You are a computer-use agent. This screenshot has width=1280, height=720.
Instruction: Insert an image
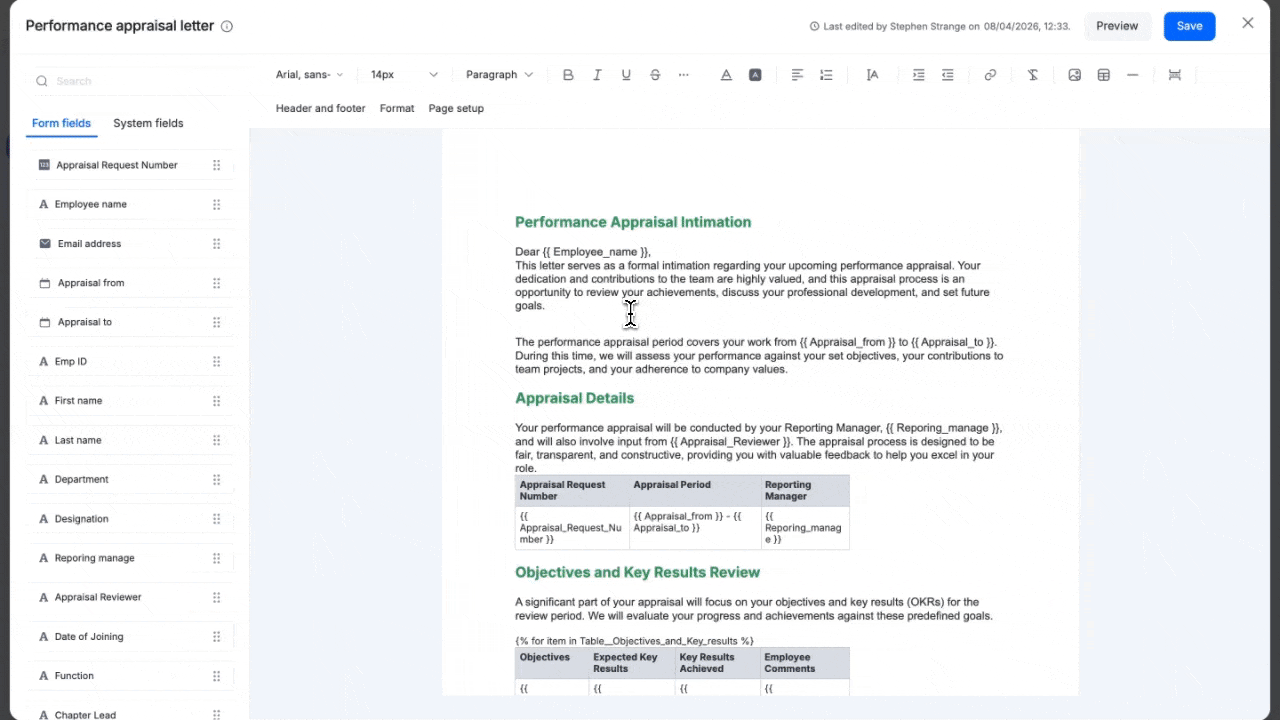(x=1075, y=75)
